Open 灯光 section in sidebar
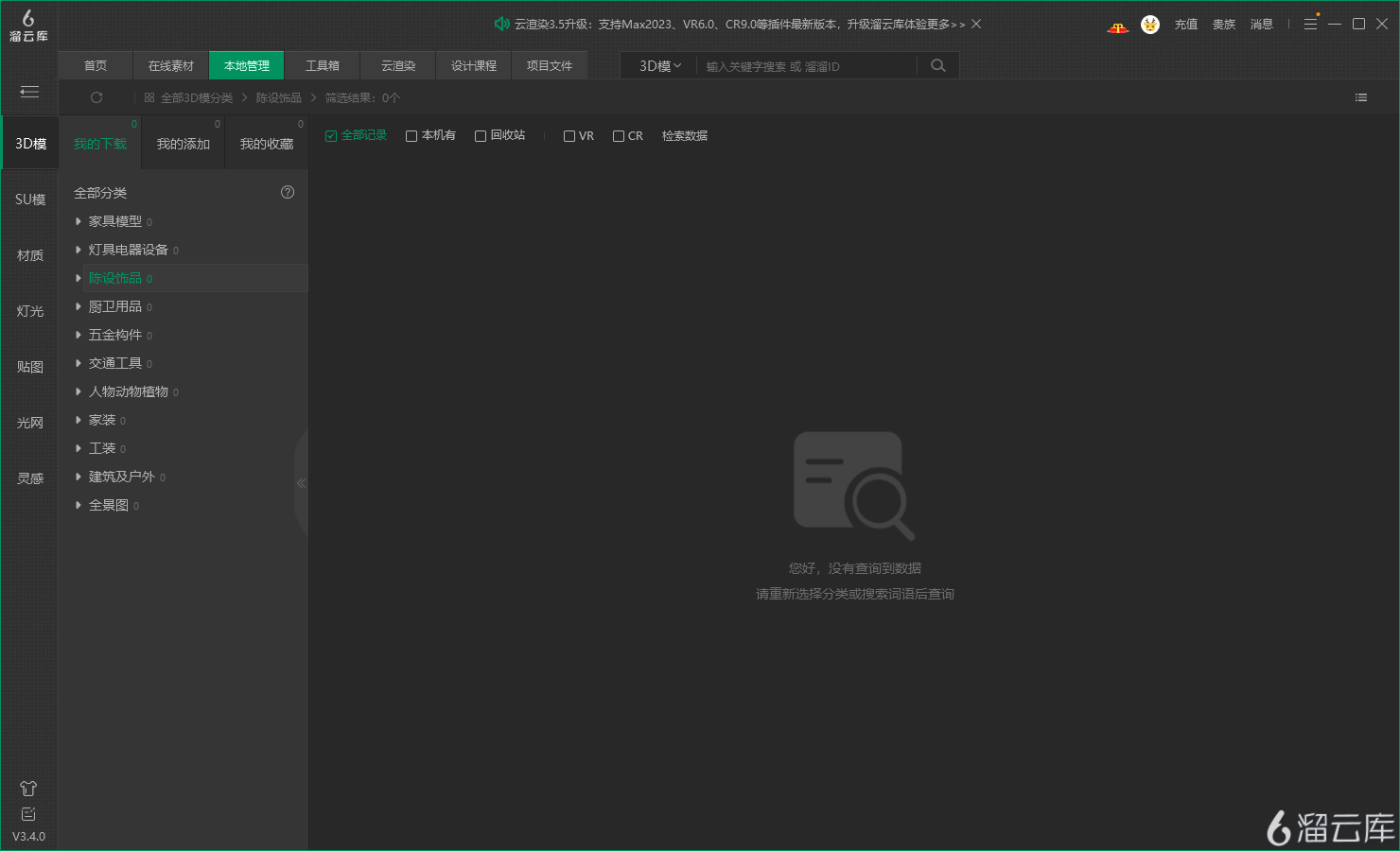The width and height of the screenshot is (1400, 851). (30, 311)
